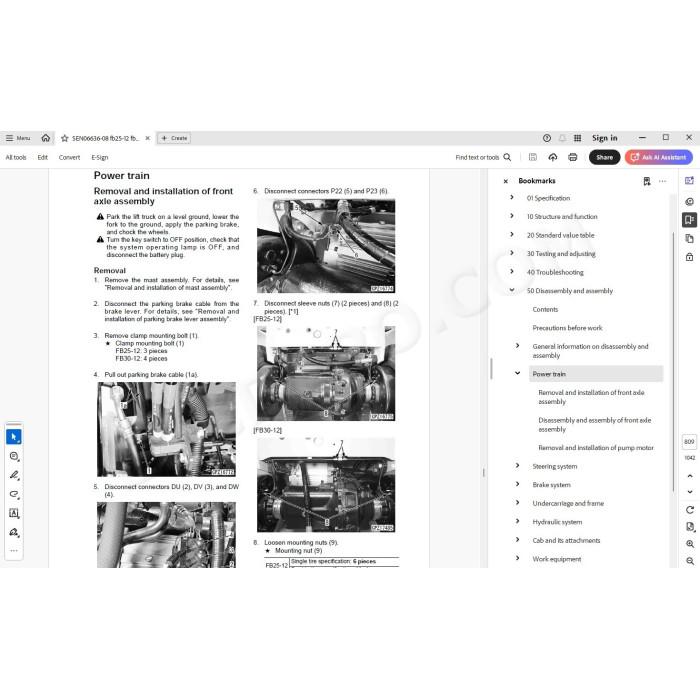
Task: Open the Convert menu
Action: pyautogui.click(x=69, y=157)
